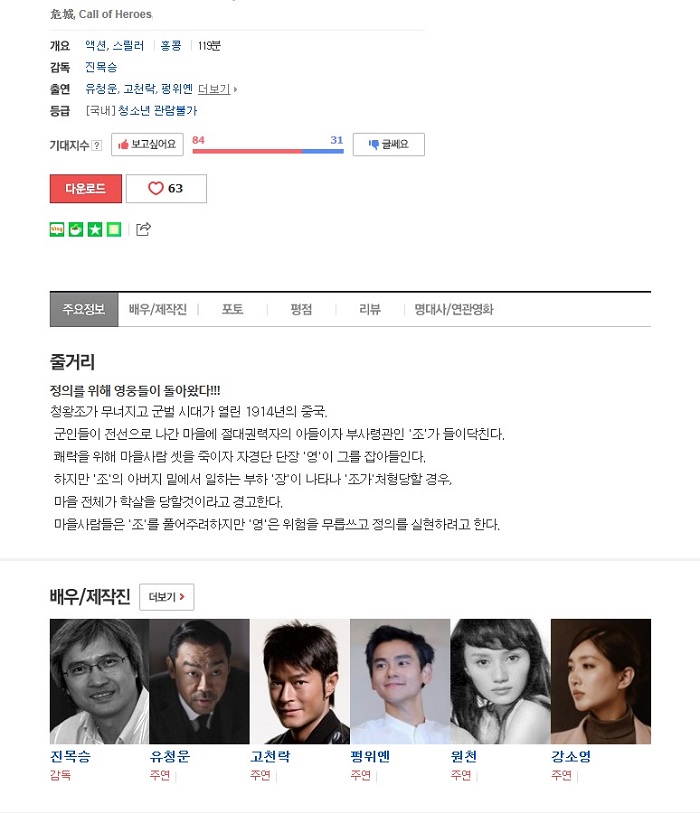Click the blog share icon
The width and height of the screenshot is (700, 813).
click(x=57, y=229)
